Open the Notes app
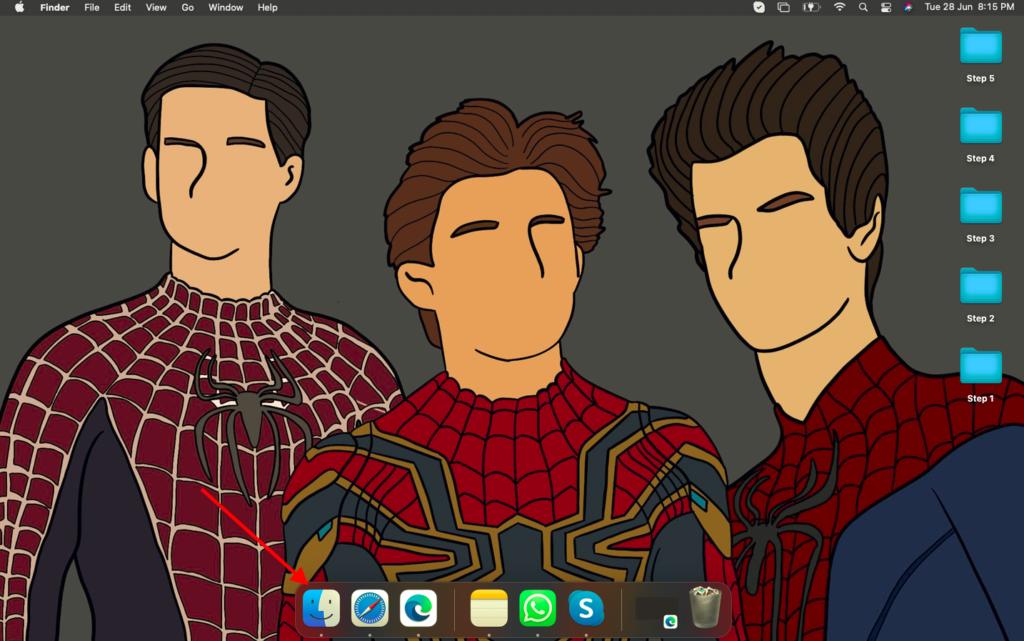Viewport: 1024px width, 641px height. [489, 608]
